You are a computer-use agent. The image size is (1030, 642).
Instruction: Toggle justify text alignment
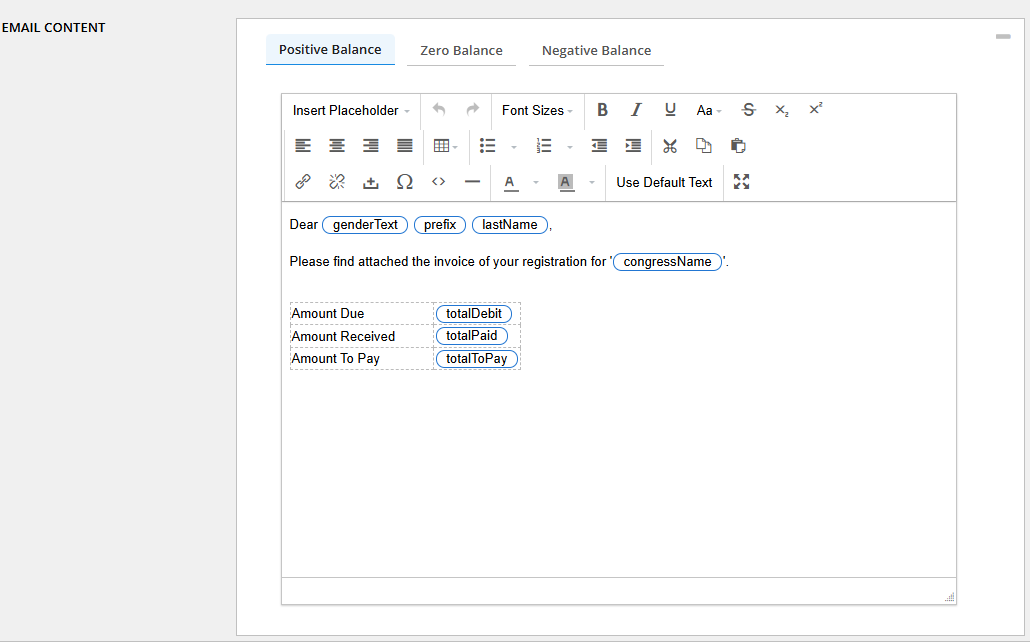pyautogui.click(x=405, y=146)
